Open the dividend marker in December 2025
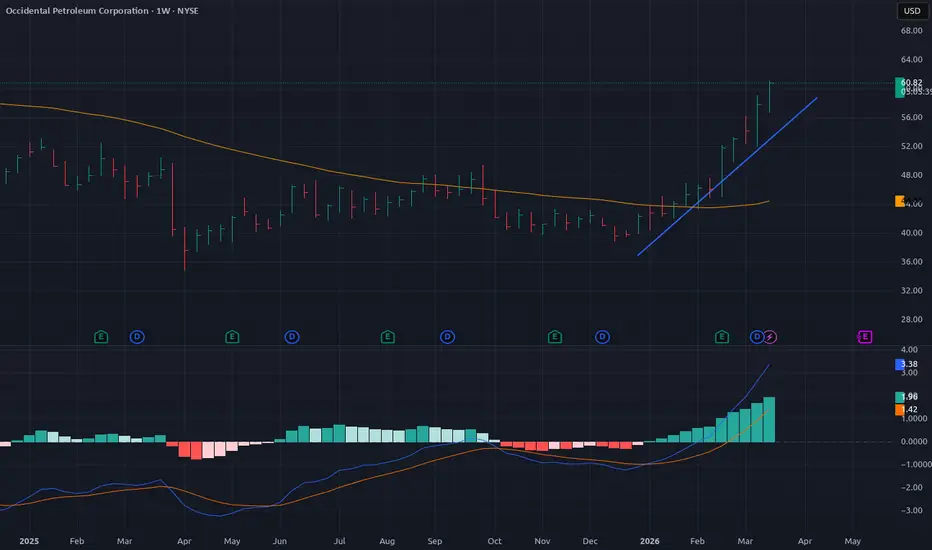The width and height of the screenshot is (932, 550). [602, 337]
